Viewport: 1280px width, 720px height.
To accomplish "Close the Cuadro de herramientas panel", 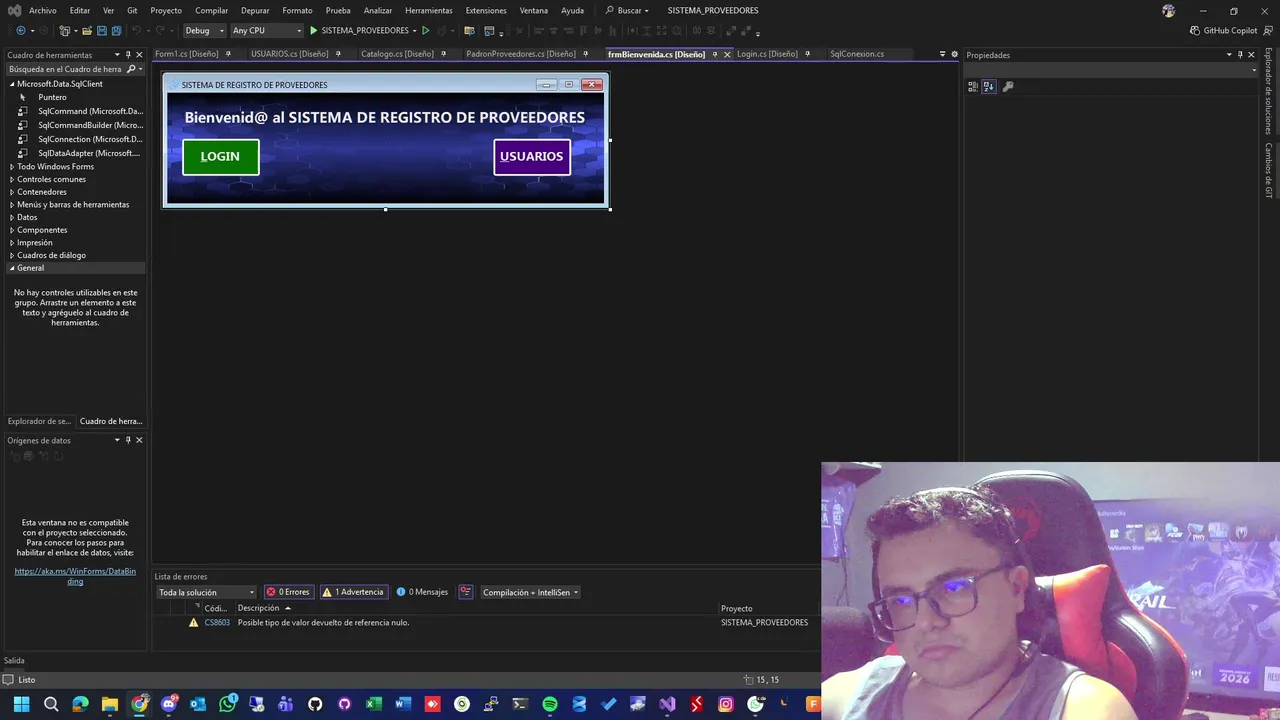I will [139, 55].
